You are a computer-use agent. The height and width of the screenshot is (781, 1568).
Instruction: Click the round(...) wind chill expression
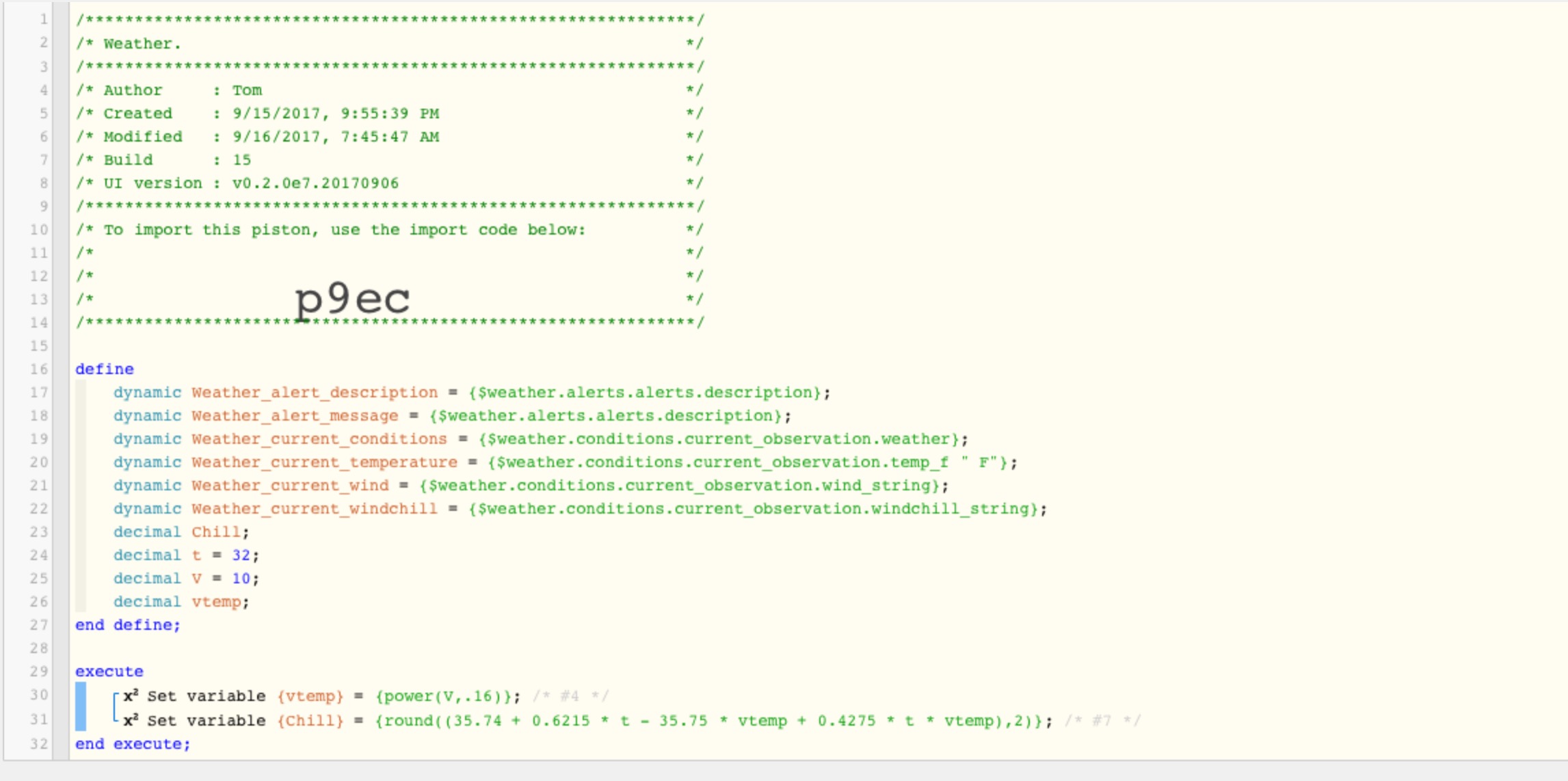[x=710, y=721]
